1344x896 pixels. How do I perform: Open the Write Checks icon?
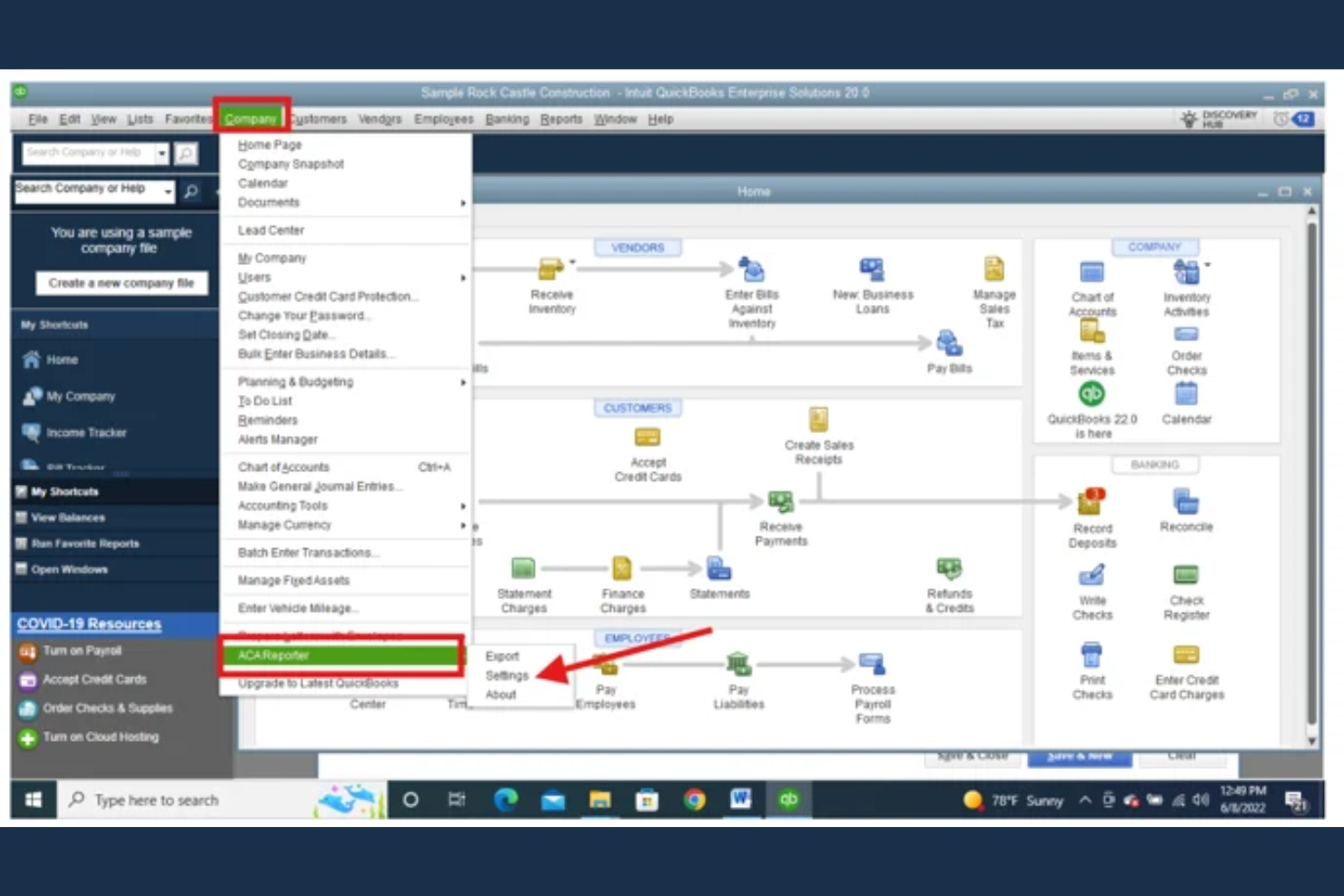(1092, 576)
